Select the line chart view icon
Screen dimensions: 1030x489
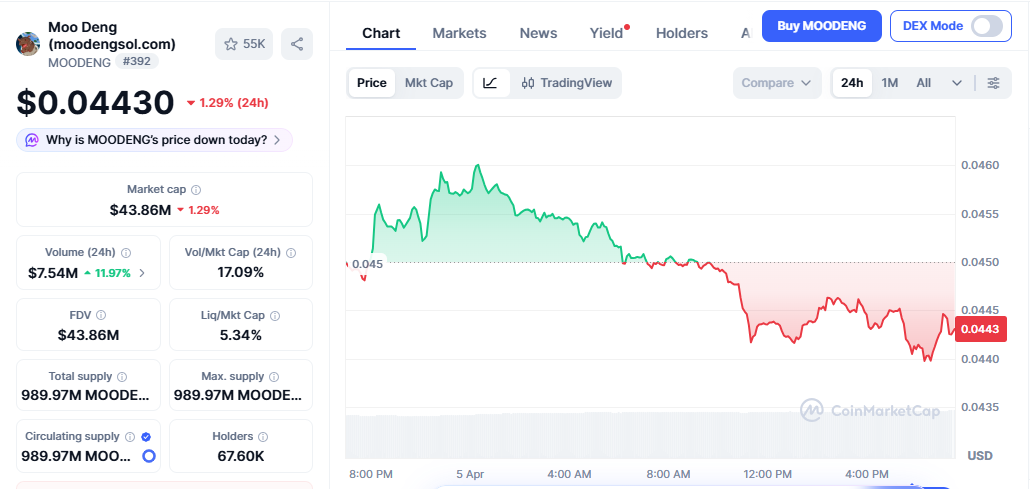tap(491, 83)
